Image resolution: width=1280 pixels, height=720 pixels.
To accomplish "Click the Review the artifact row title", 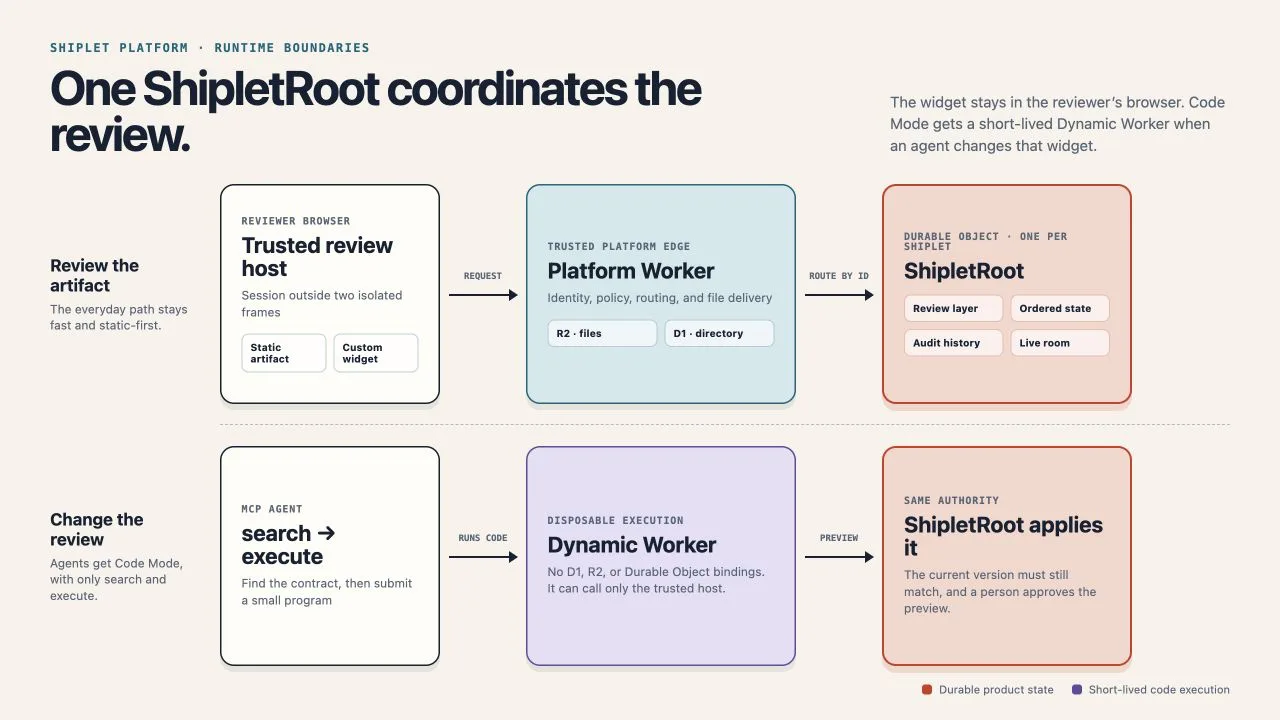I will (95, 275).
